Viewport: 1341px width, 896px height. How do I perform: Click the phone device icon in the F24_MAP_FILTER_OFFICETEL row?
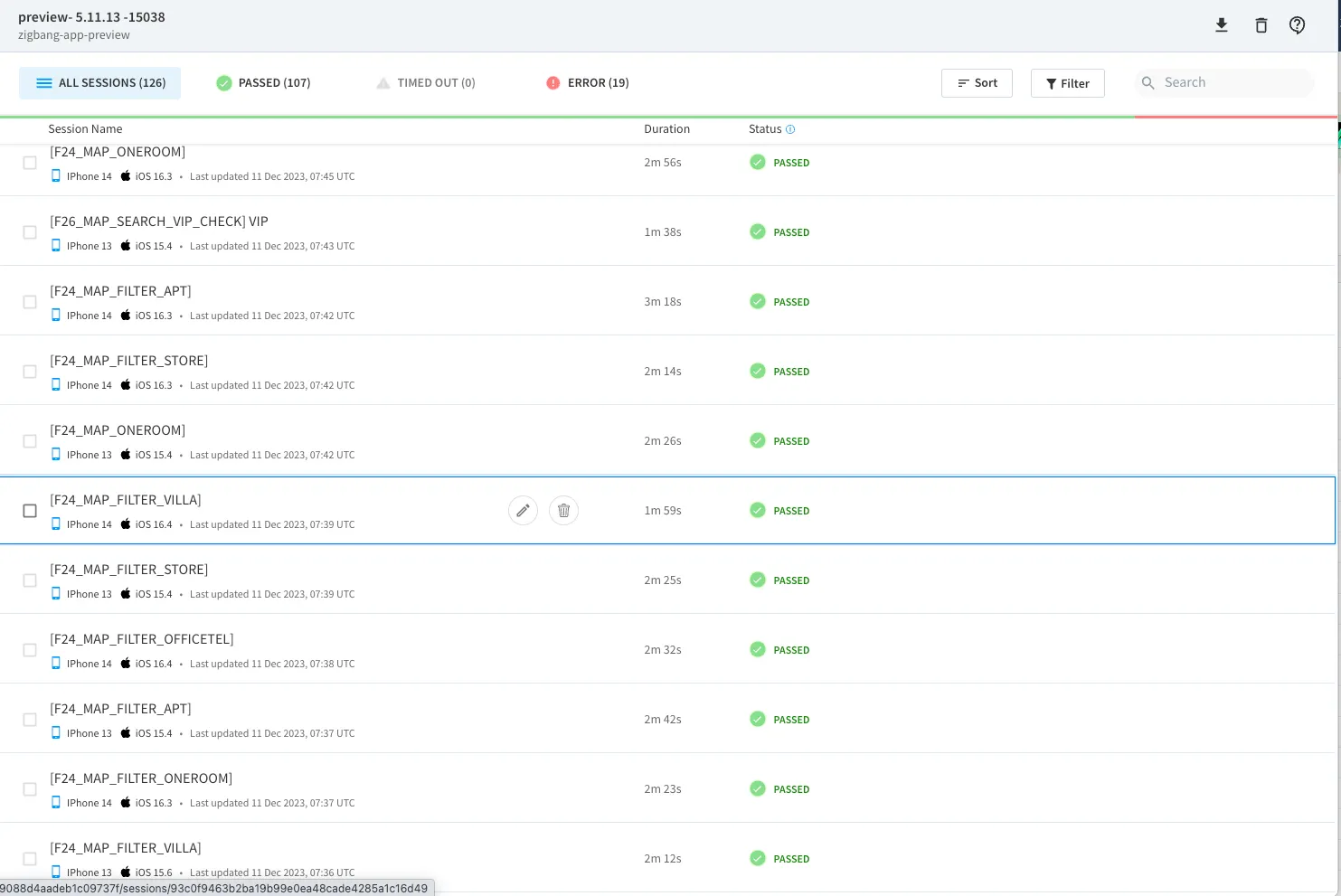tap(56, 664)
